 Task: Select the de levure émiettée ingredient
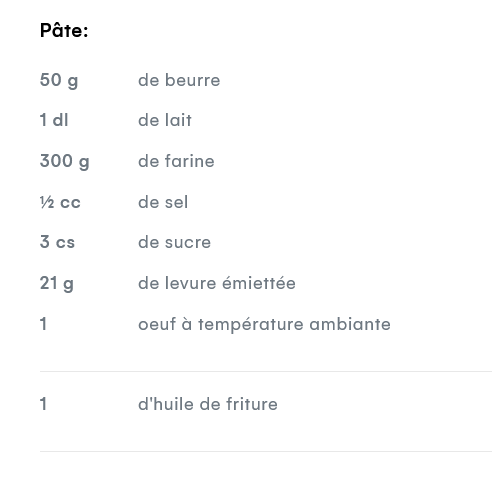(217, 283)
